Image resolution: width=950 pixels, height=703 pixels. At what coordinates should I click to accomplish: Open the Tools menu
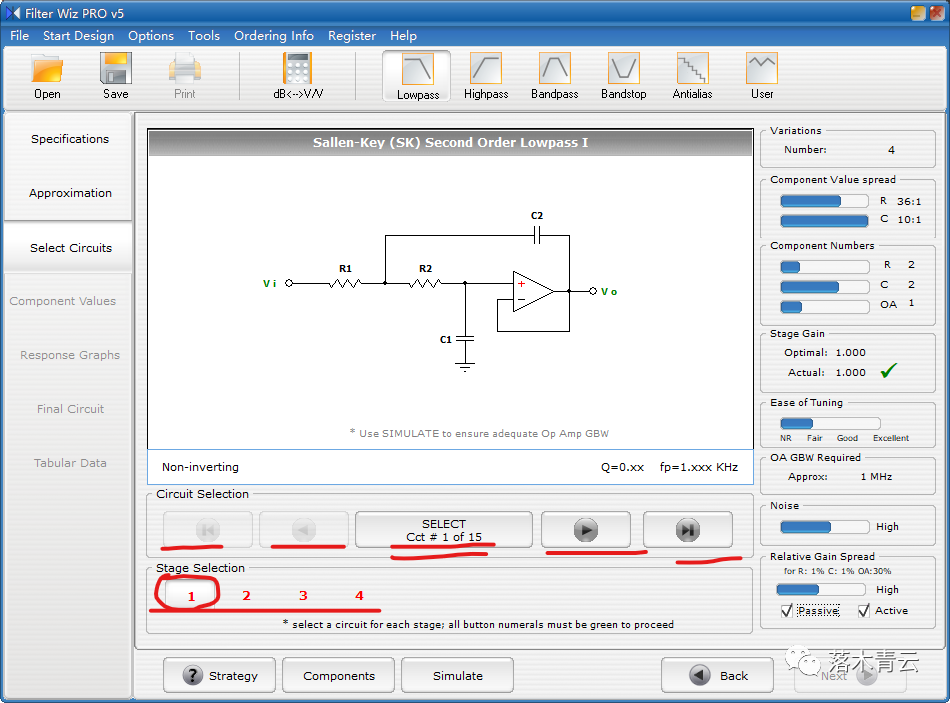[204, 36]
